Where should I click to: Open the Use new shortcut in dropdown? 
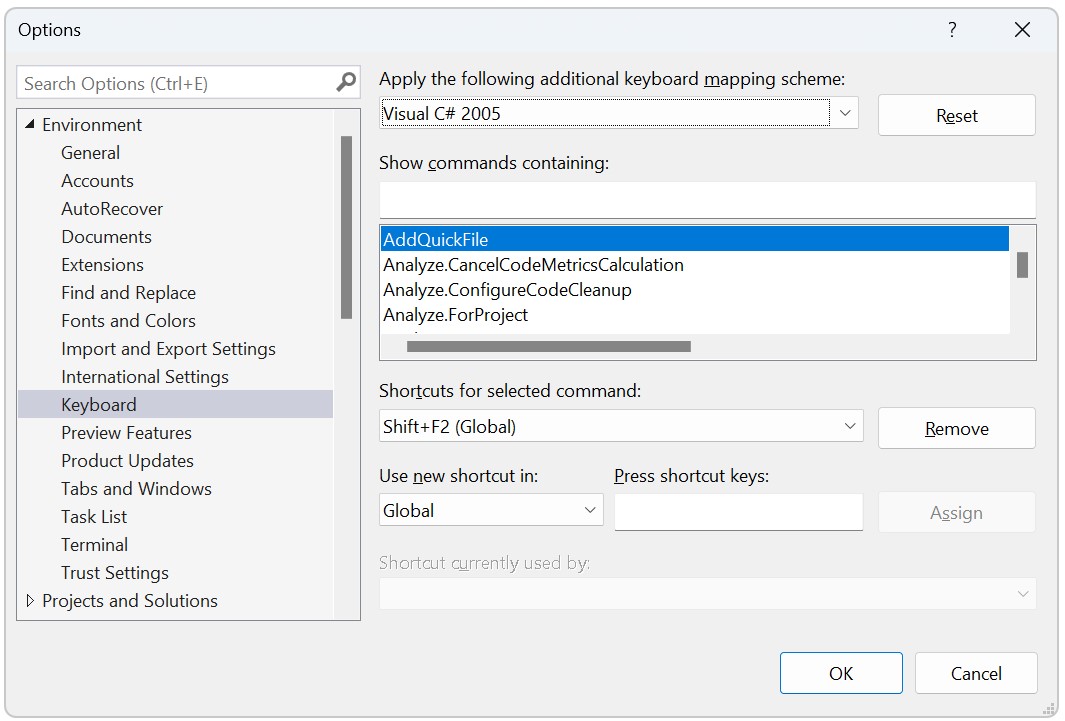click(x=591, y=509)
